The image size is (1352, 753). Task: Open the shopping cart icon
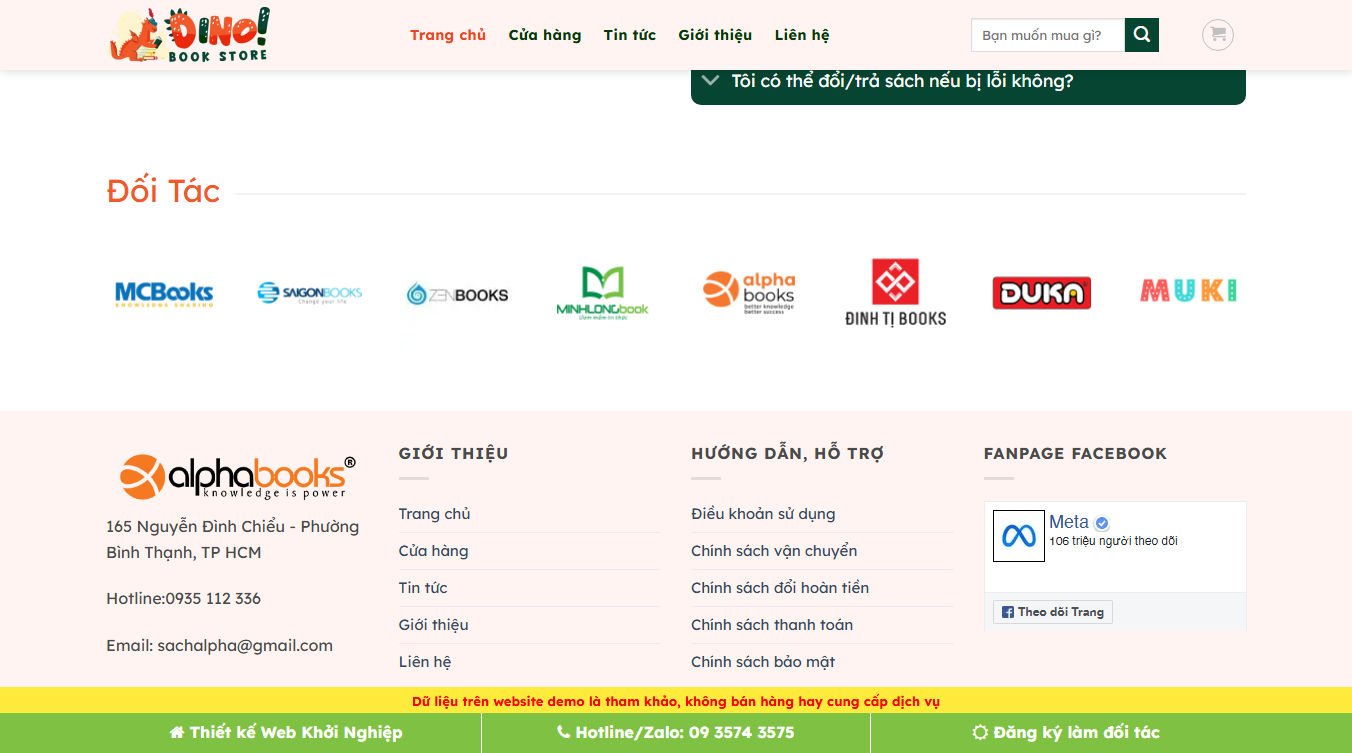tap(1217, 35)
